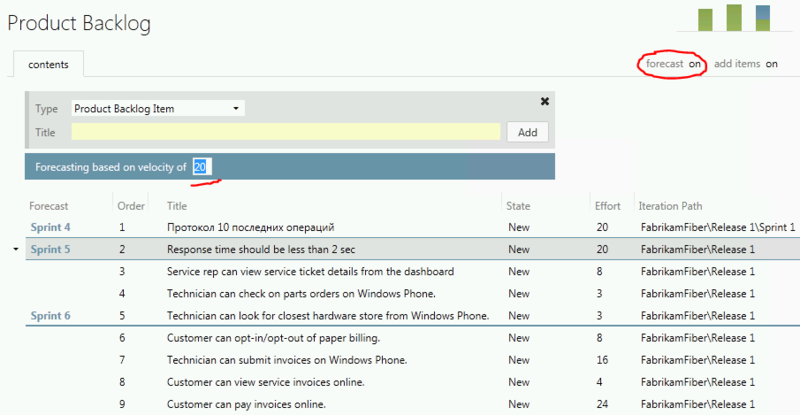Image resolution: width=800 pixels, height=415 pixels.
Task: Open the Sprint 5 forecast link
Action: pyautogui.click(x=51, y=249)
